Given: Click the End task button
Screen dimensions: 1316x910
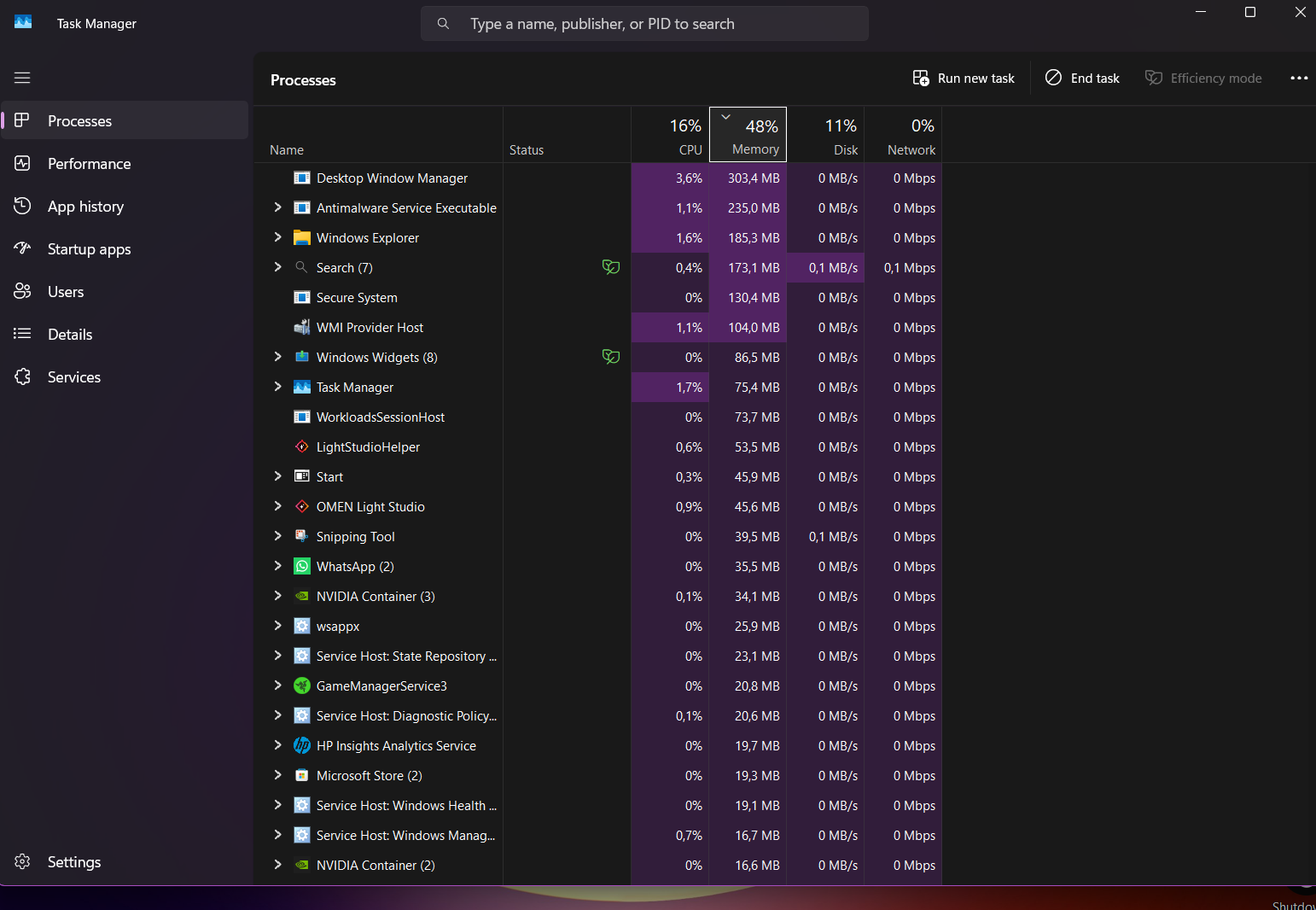Looking at the screenshot, I should (x=1083, y=78).
